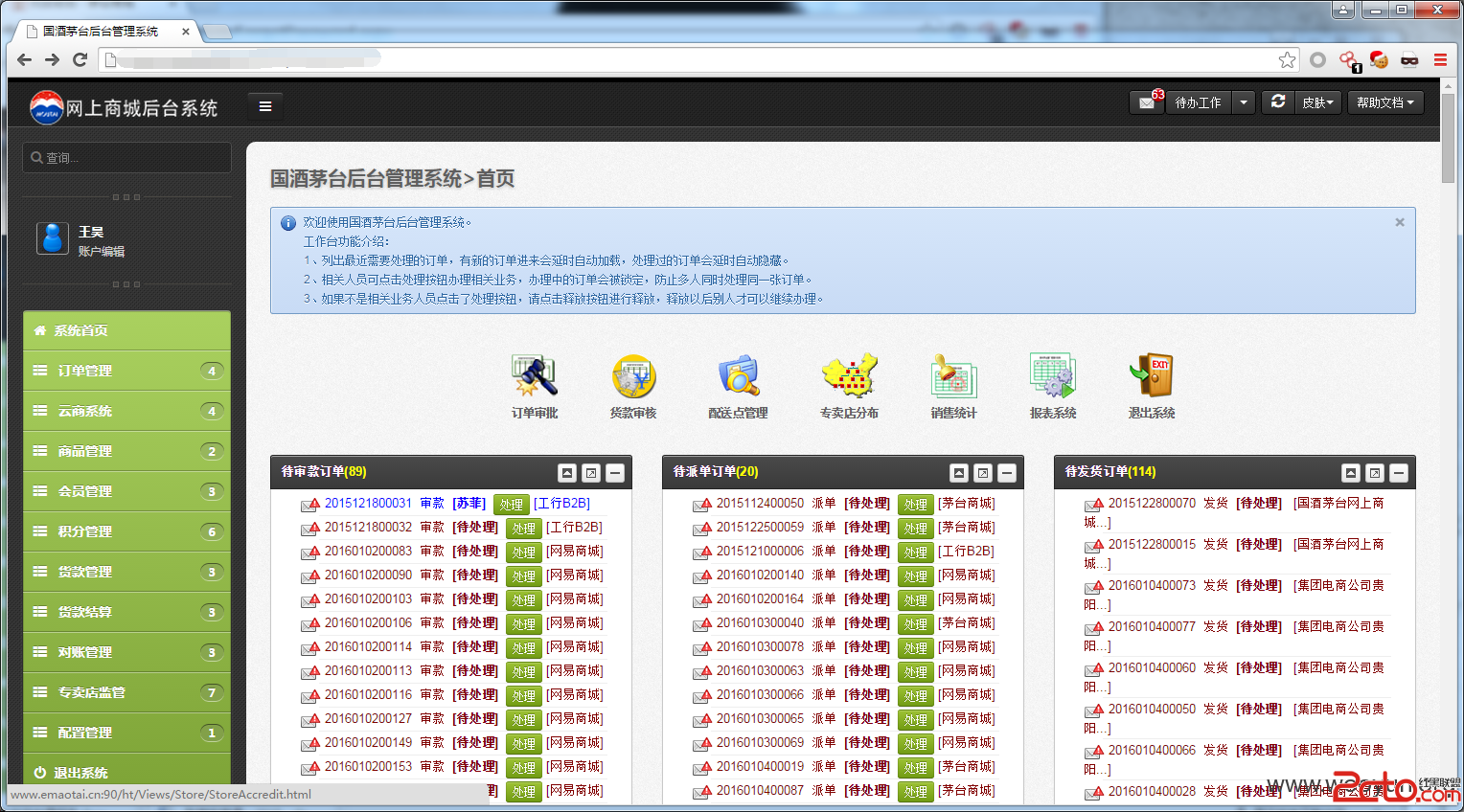Click the refresh icon in header

click(x=1278, y=101)
